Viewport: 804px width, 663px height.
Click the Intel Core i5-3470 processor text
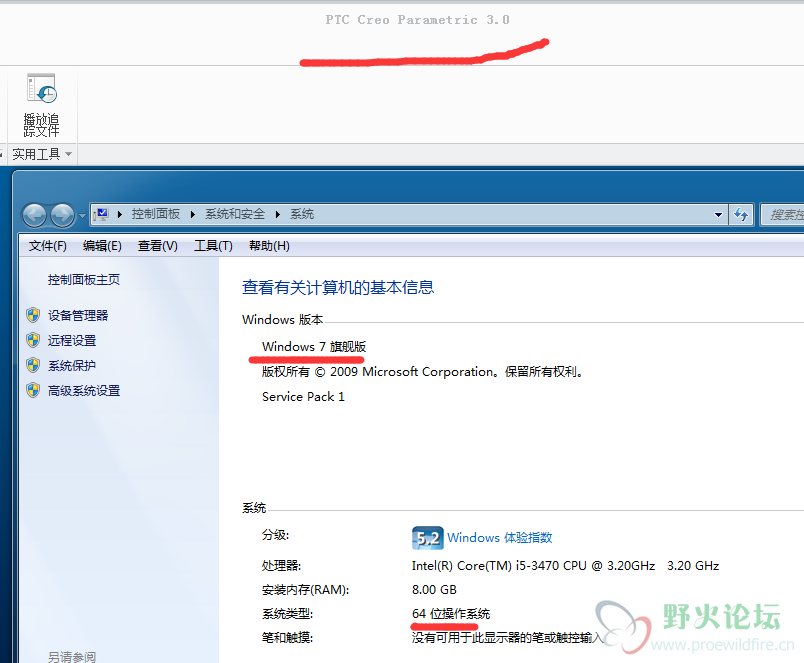[565, 566]
